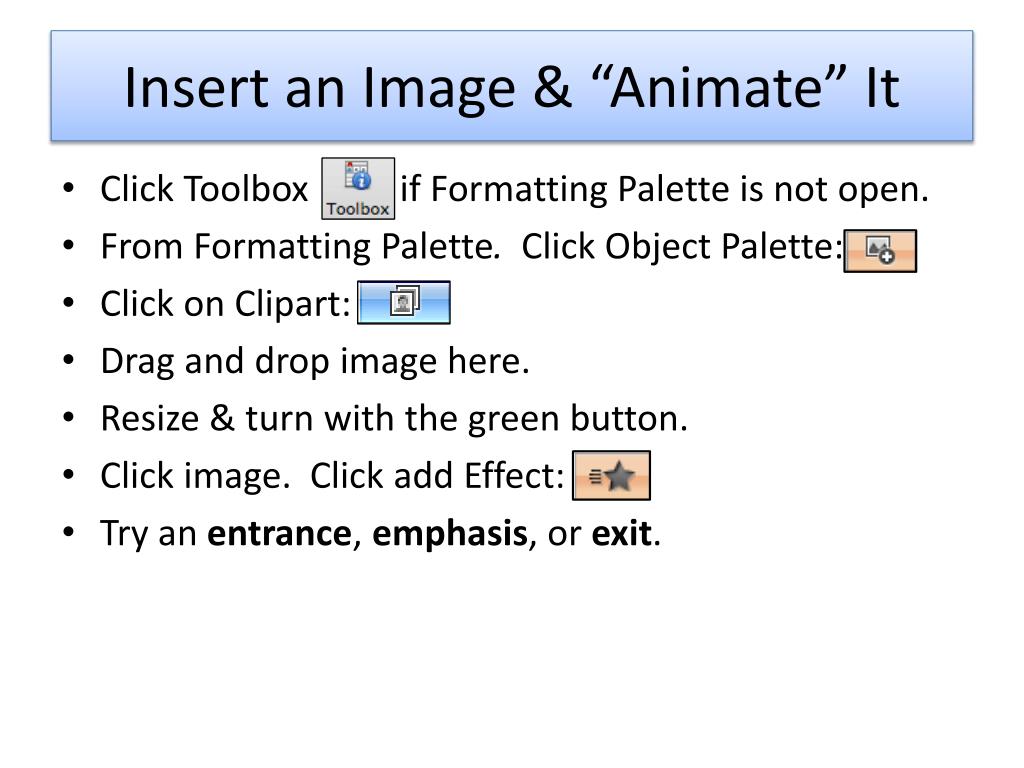
Task: Click the Object Palette icon
Action: tap(880, 251)
